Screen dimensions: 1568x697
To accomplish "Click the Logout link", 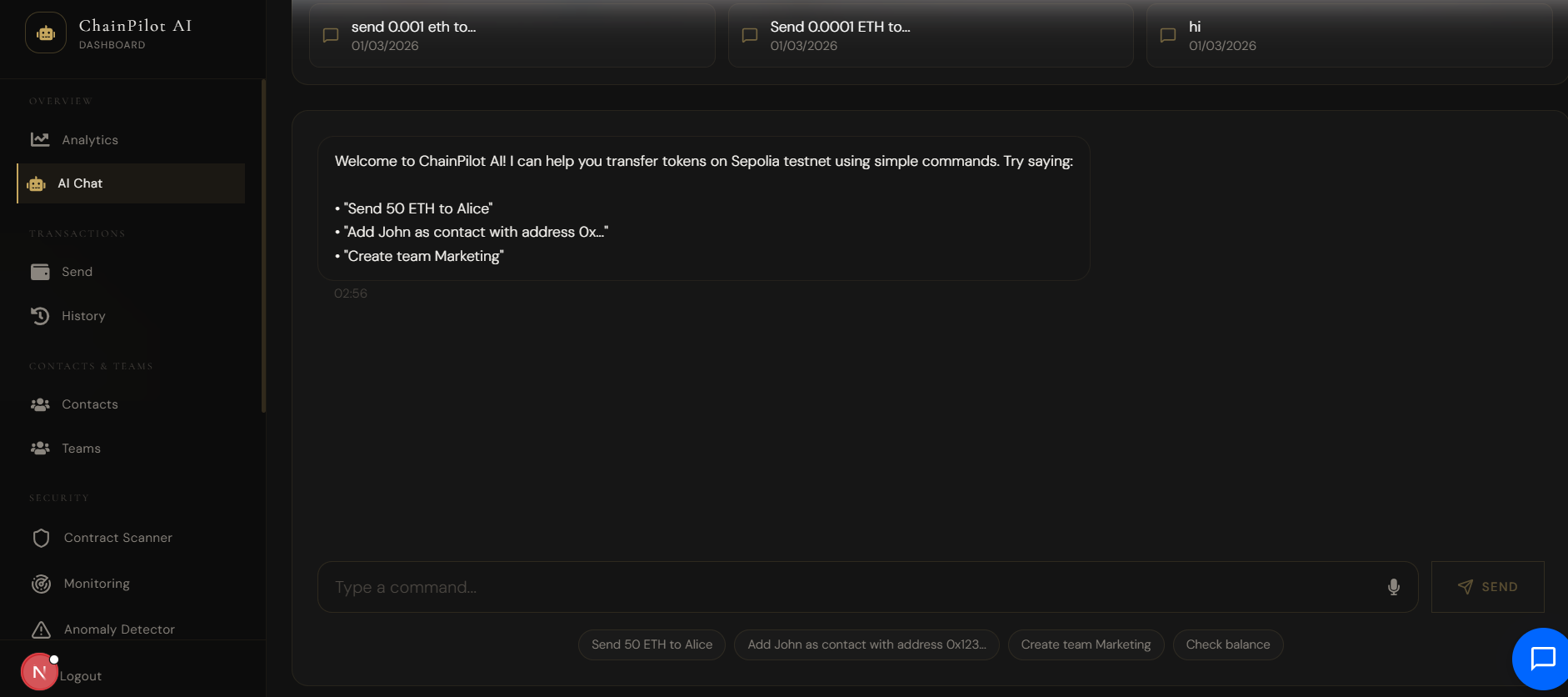I will coord(81,676).
